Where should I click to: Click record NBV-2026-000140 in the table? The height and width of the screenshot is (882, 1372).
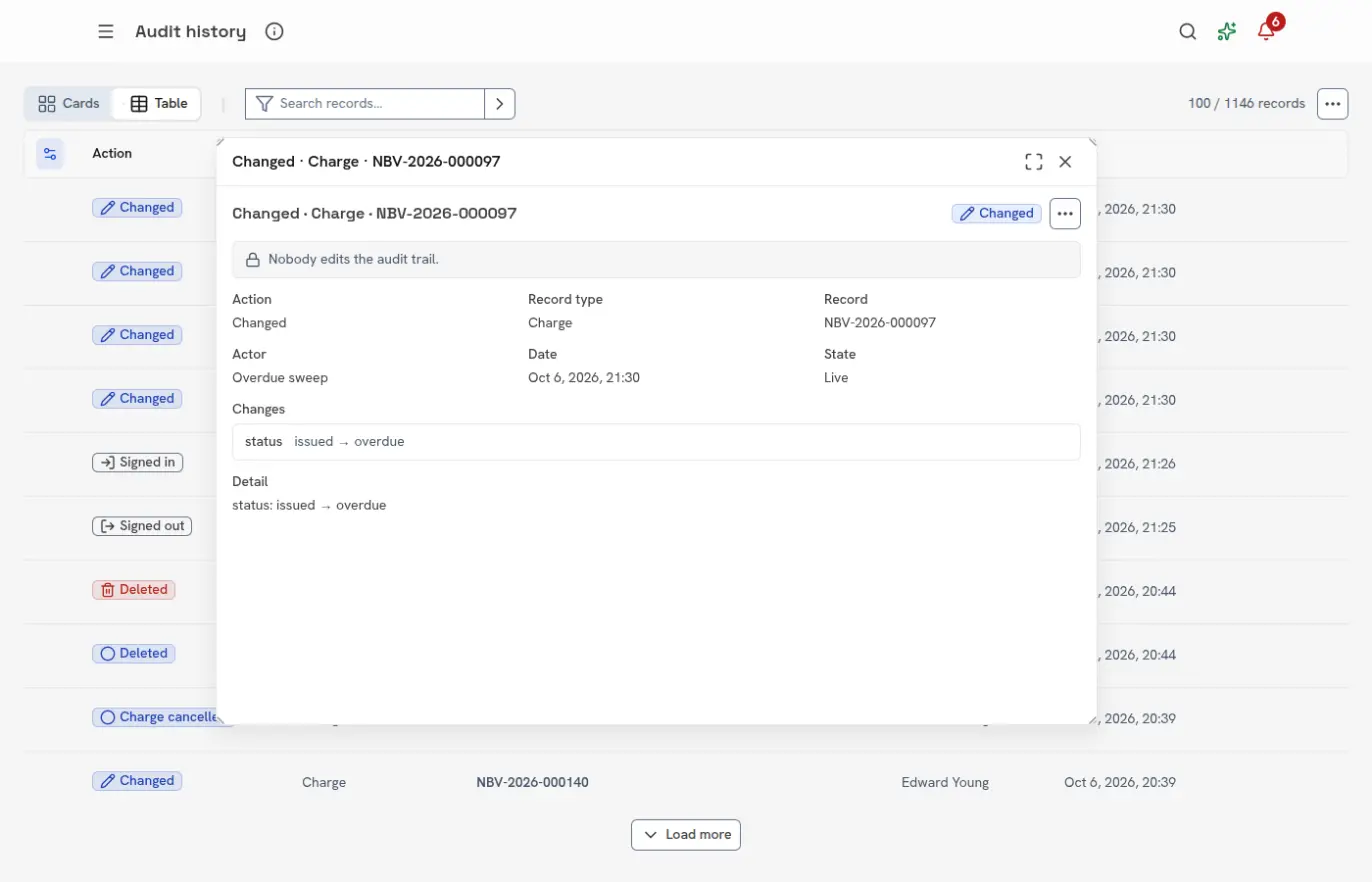(532, 782)
